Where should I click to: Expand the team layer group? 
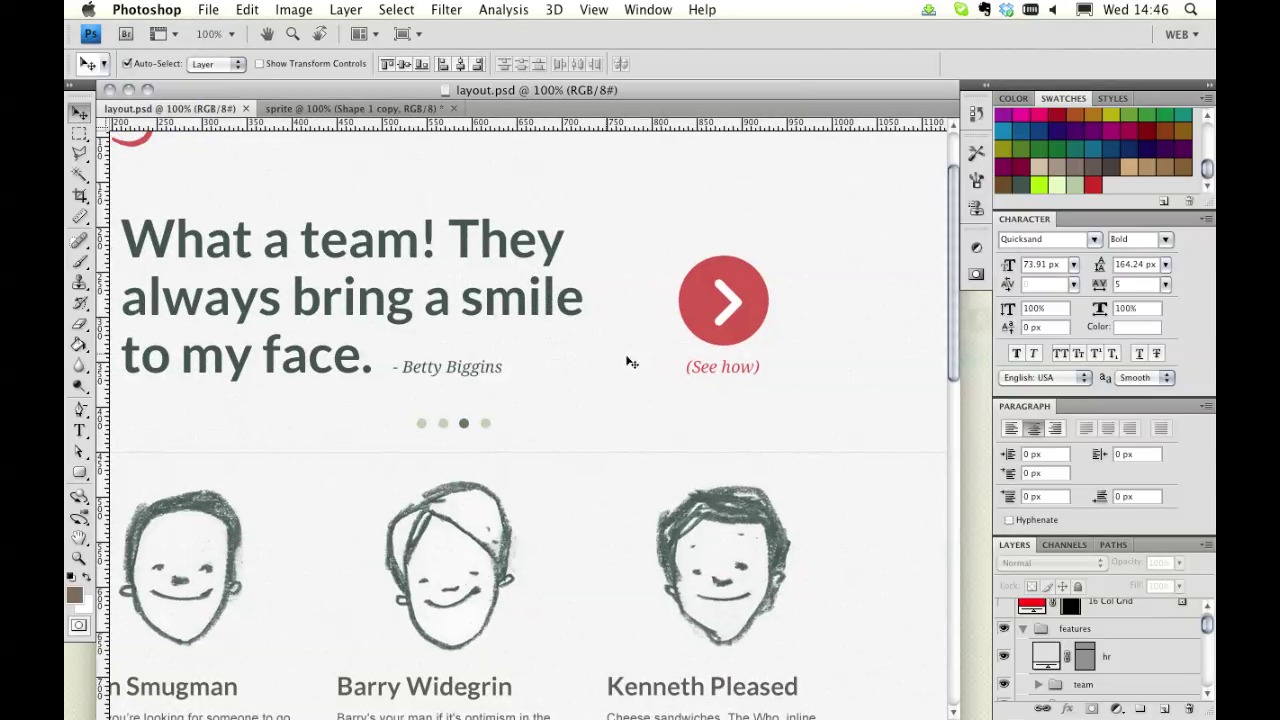[1038, 685]
